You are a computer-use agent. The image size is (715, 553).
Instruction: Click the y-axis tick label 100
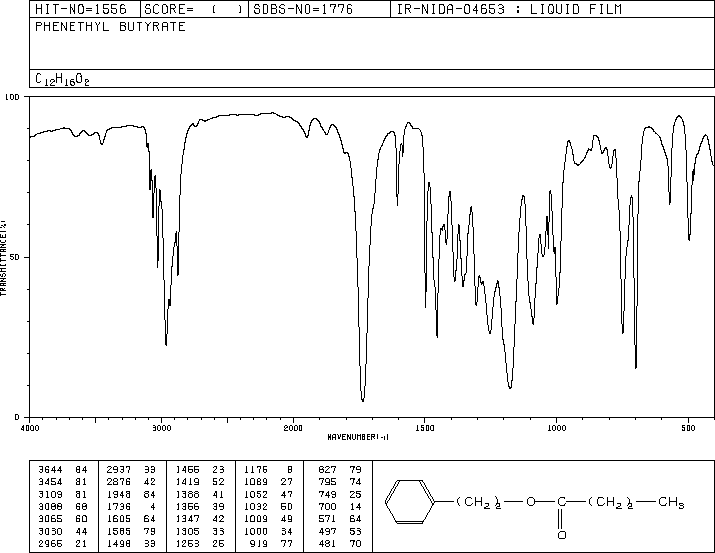coord(13,97)
